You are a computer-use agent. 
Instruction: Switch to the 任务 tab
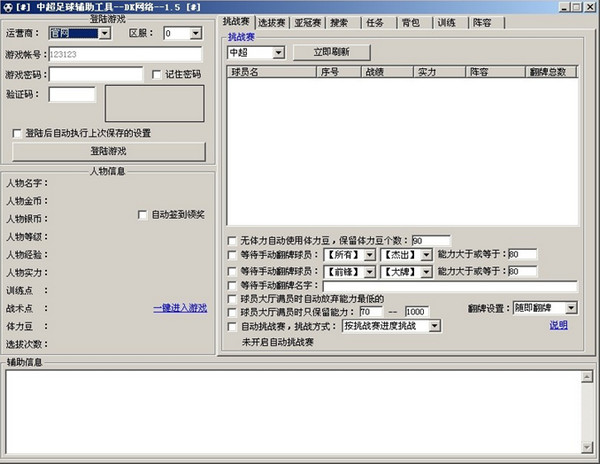(375, 23)
